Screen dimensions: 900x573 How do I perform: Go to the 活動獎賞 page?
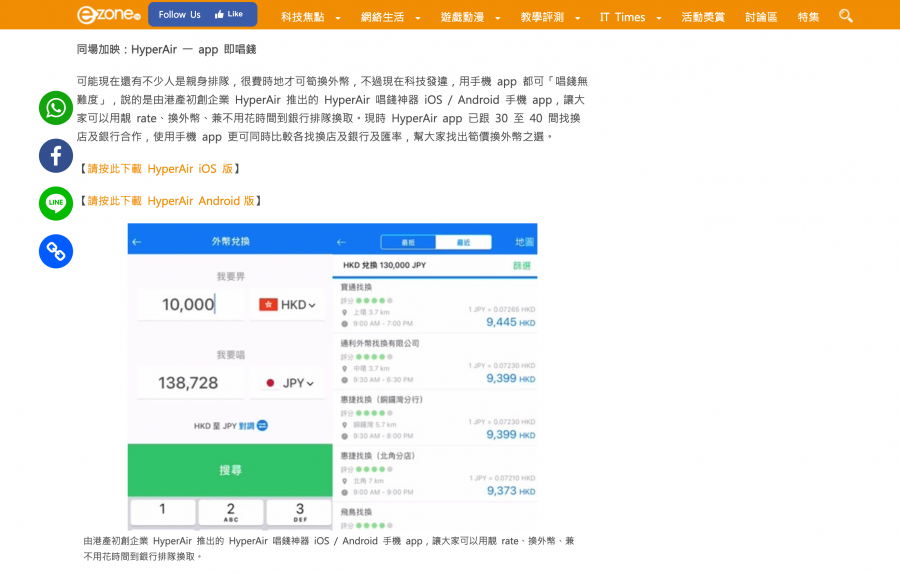[x=703, y=17]
